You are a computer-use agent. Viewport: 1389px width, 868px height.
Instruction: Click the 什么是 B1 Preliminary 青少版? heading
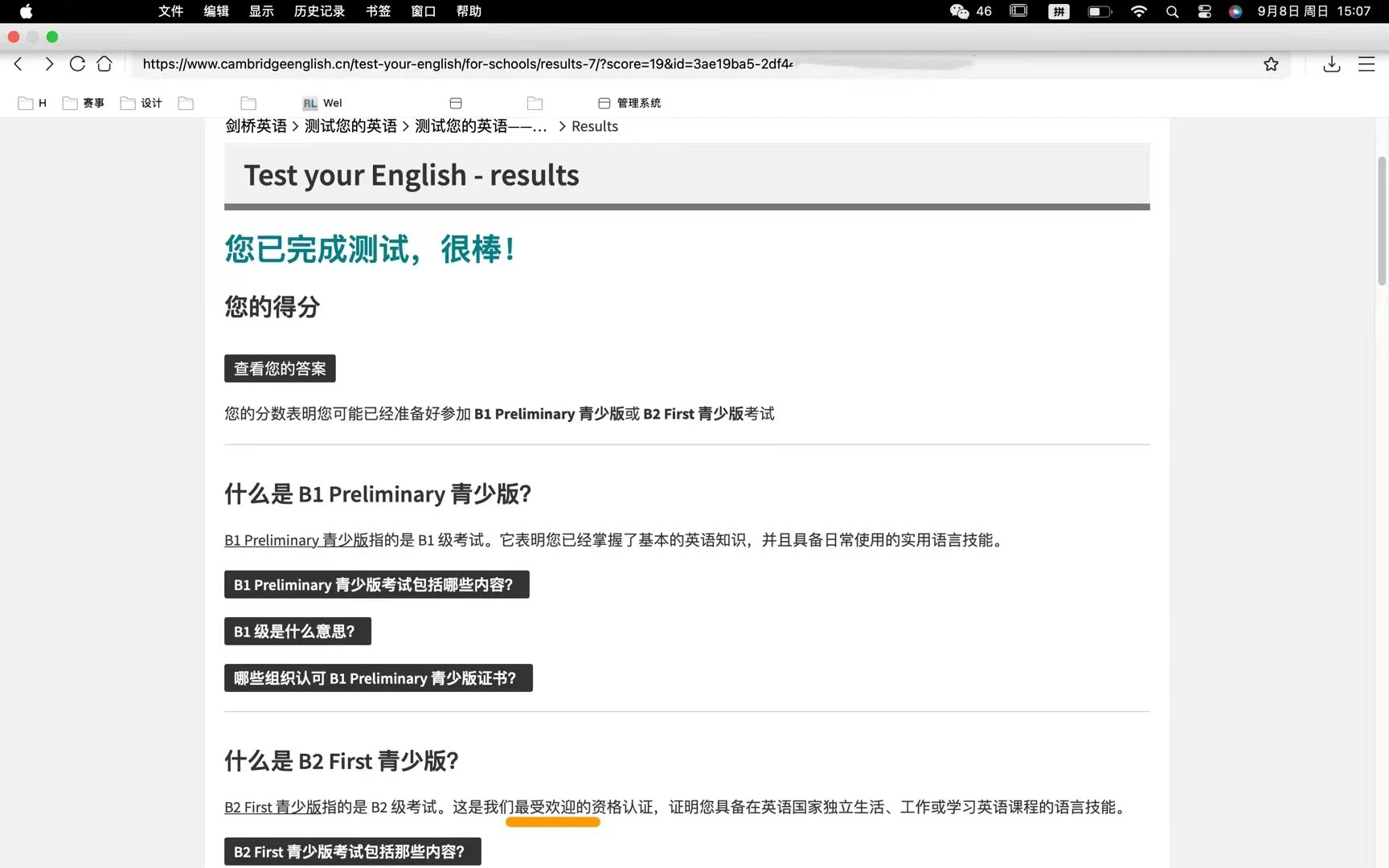[378, 493]
